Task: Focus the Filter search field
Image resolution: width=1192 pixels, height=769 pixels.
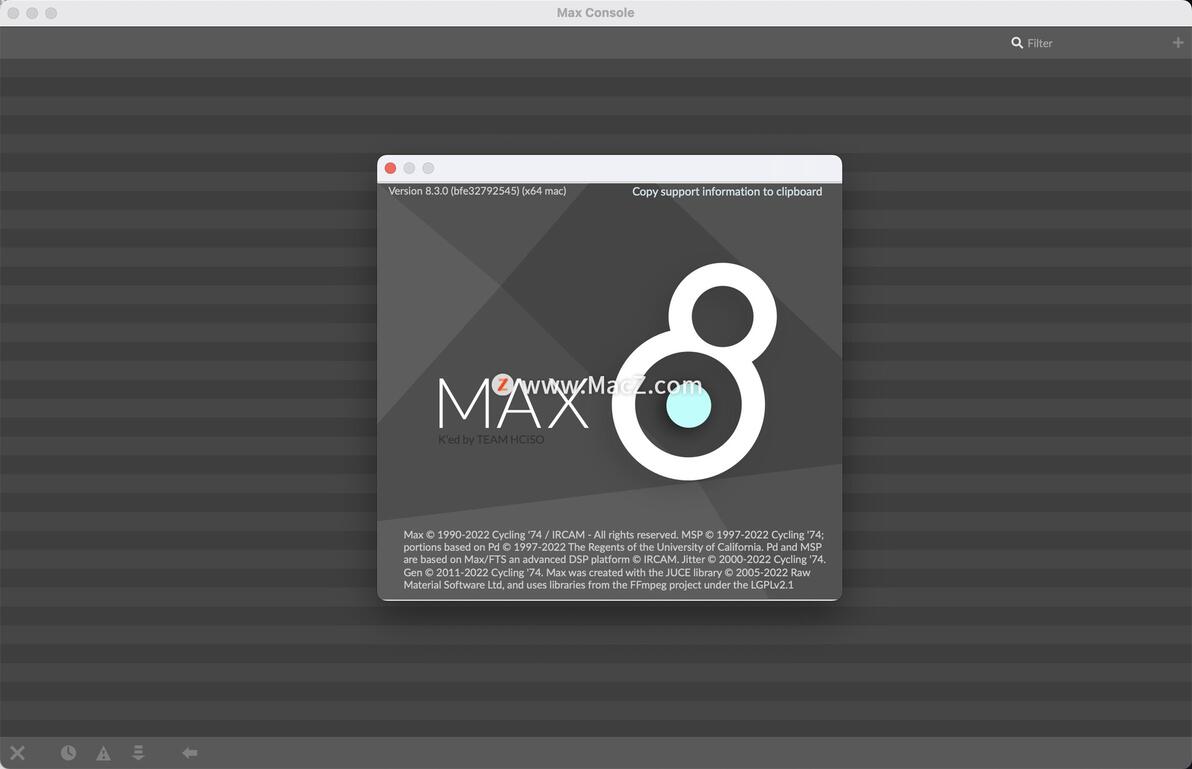Action: click(1087, 43)
